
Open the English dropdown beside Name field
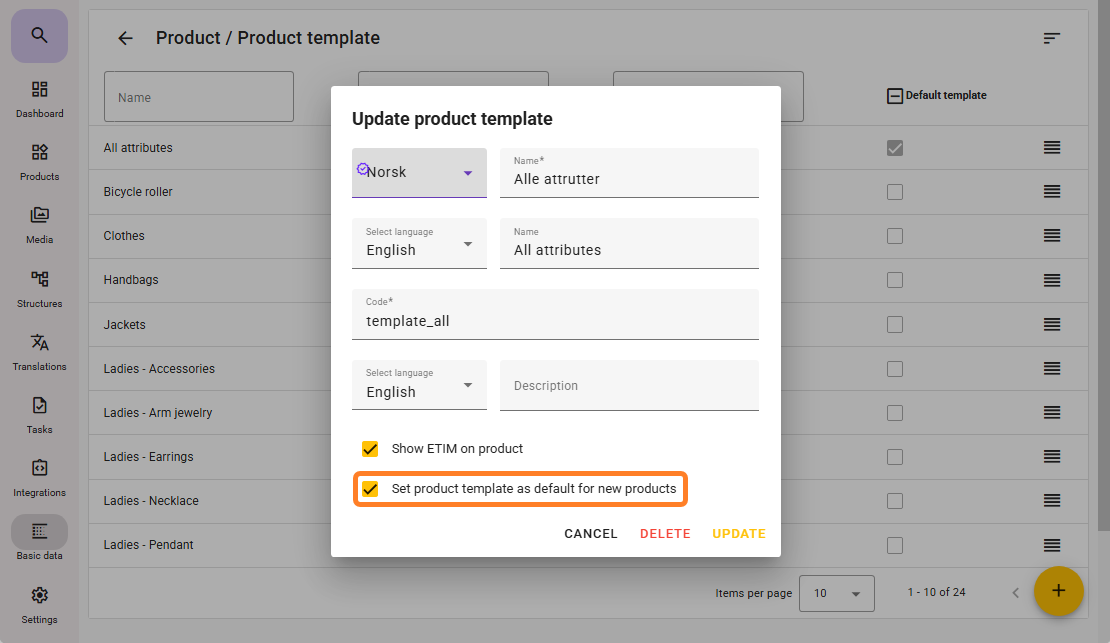419,244
